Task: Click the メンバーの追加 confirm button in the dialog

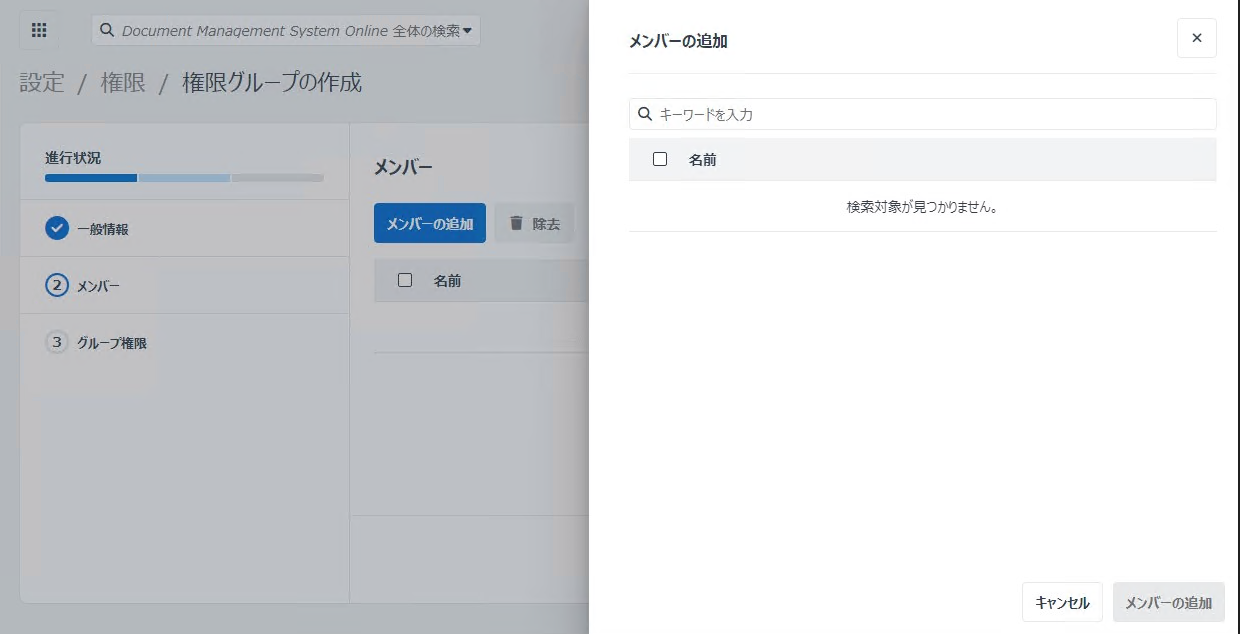Action: point(1168,602)
